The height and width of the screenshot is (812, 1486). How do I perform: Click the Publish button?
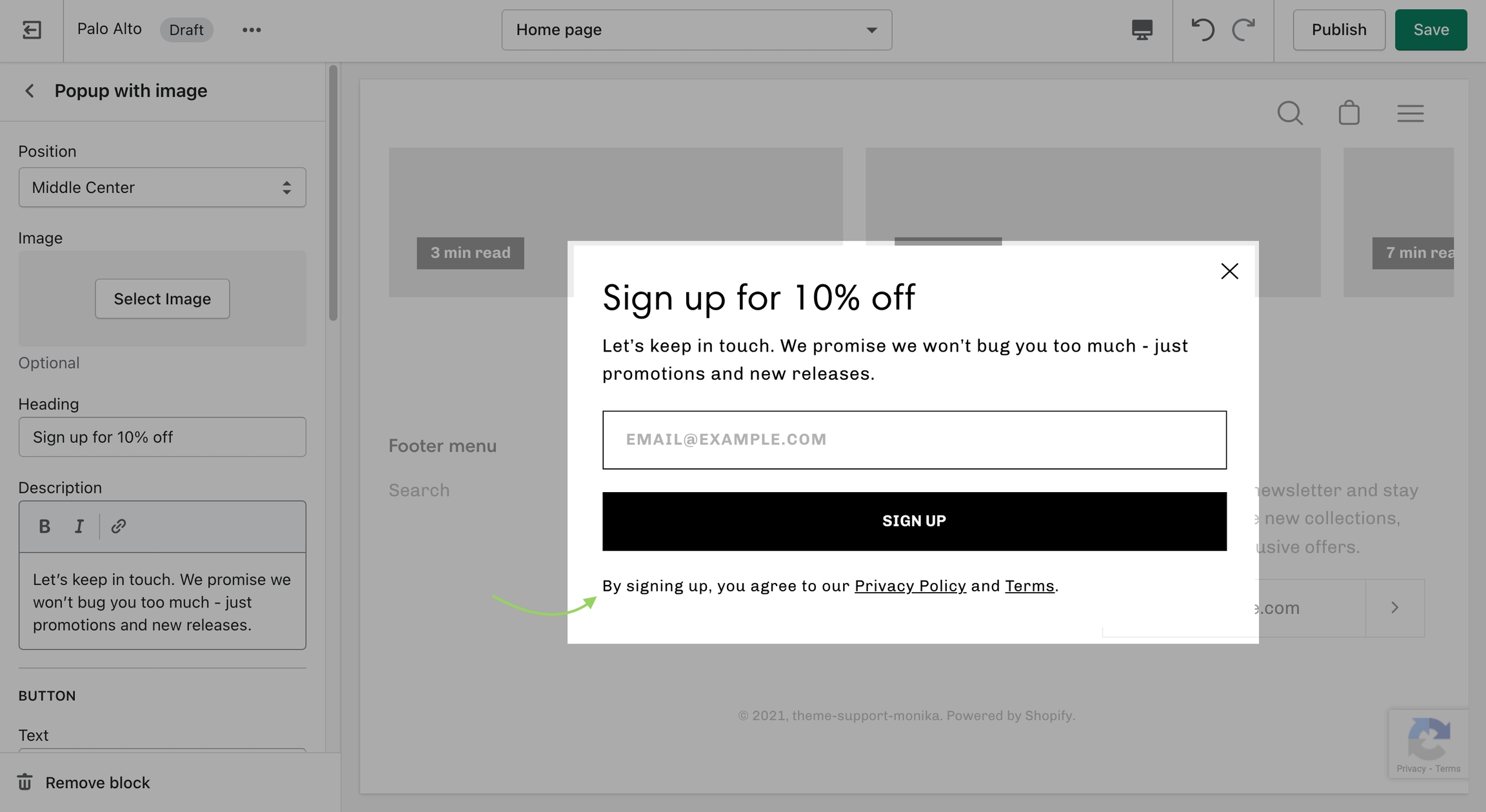1339,30
